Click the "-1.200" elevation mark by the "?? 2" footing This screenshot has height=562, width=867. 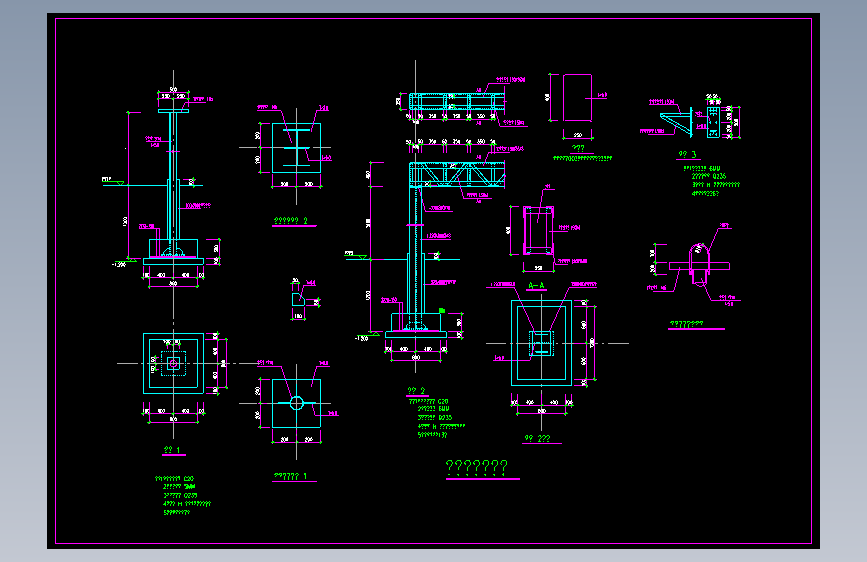361,338
